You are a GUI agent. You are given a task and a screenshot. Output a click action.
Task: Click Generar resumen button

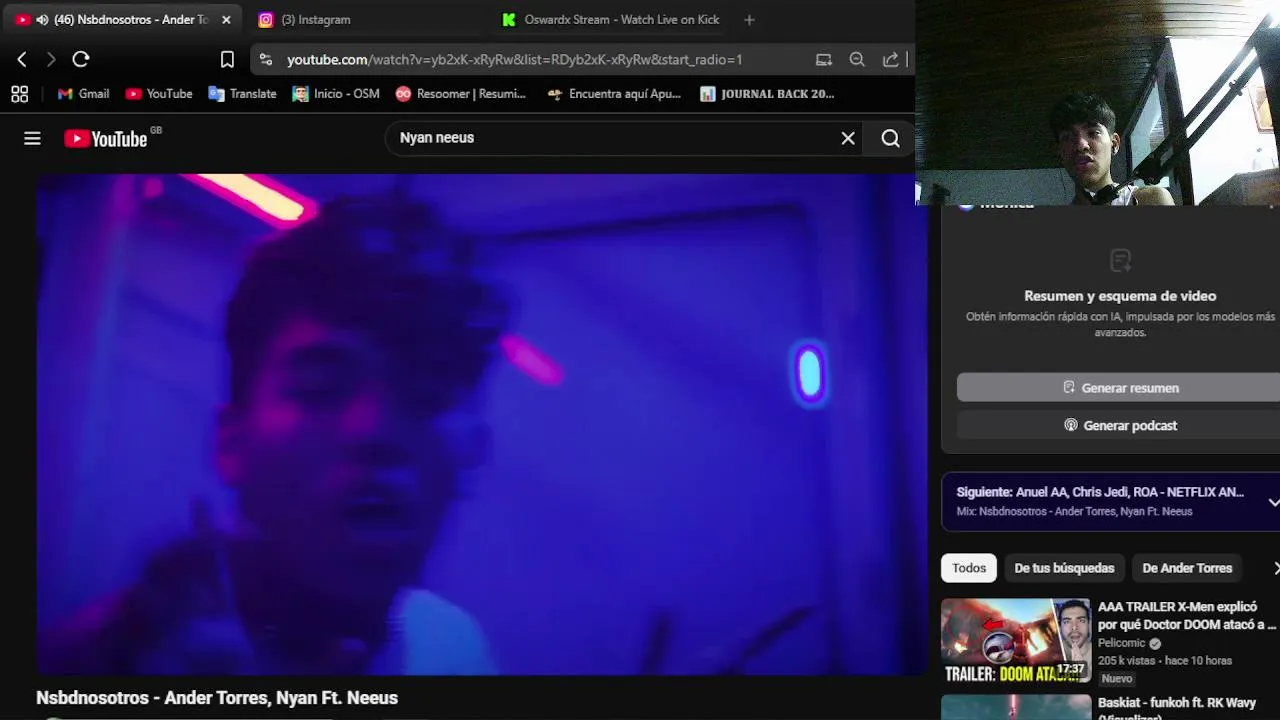[x=1119, y=388]
